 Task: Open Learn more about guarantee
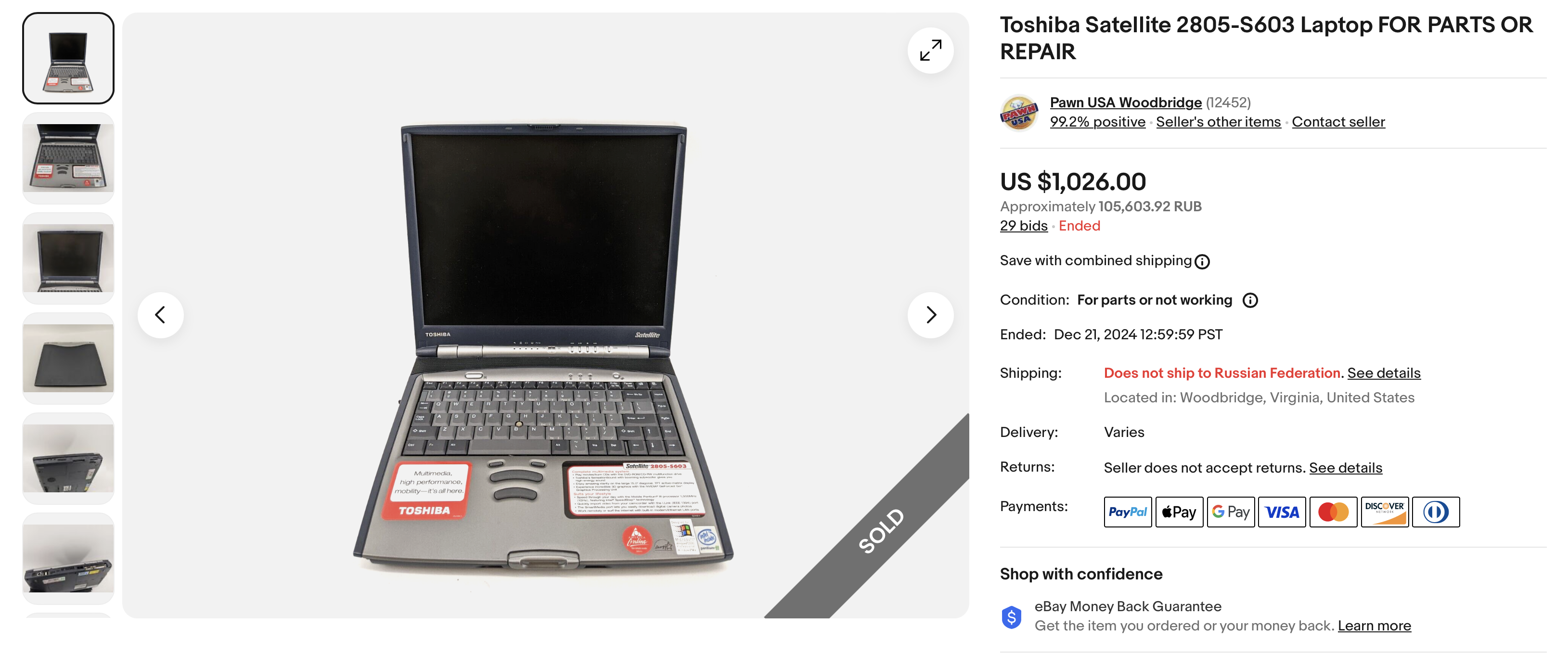point(1374,626)
